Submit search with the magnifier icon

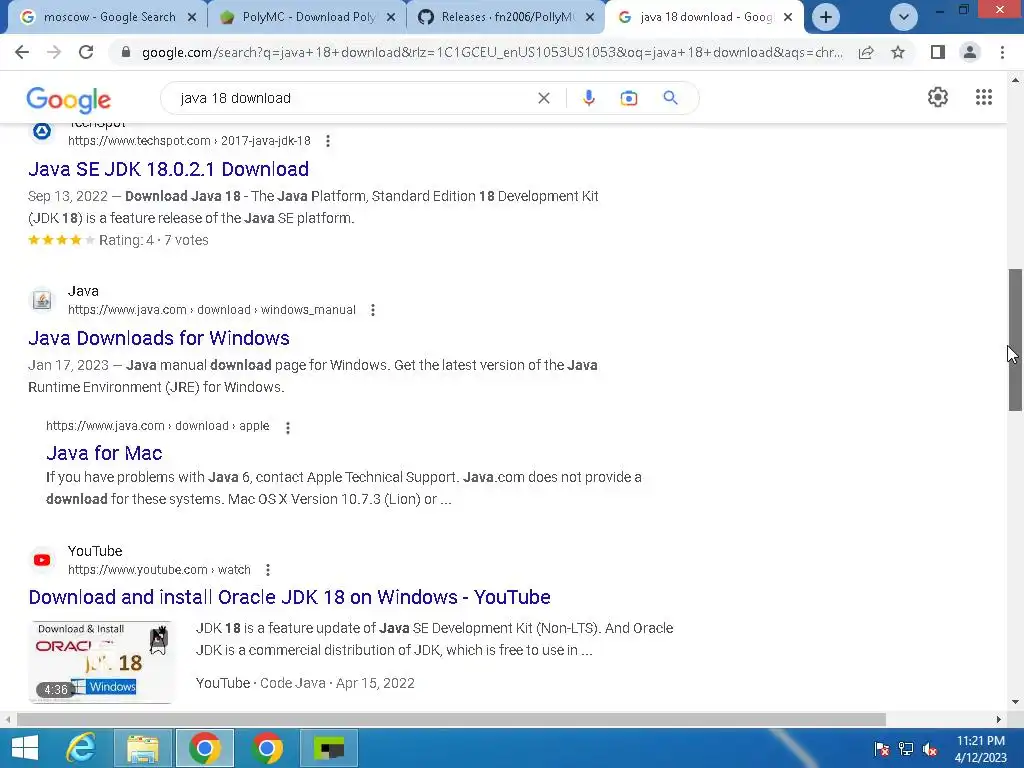coord(670,98)
